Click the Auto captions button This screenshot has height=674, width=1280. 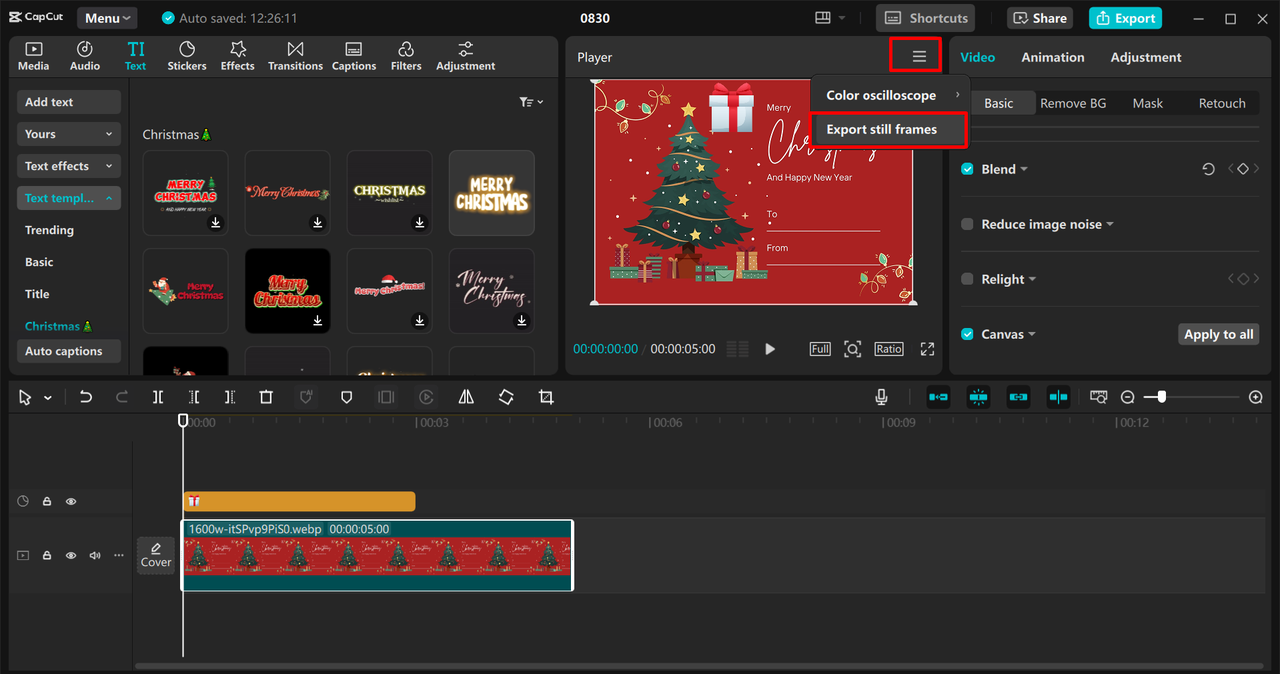pyautogui.click(x=69, y=351)
